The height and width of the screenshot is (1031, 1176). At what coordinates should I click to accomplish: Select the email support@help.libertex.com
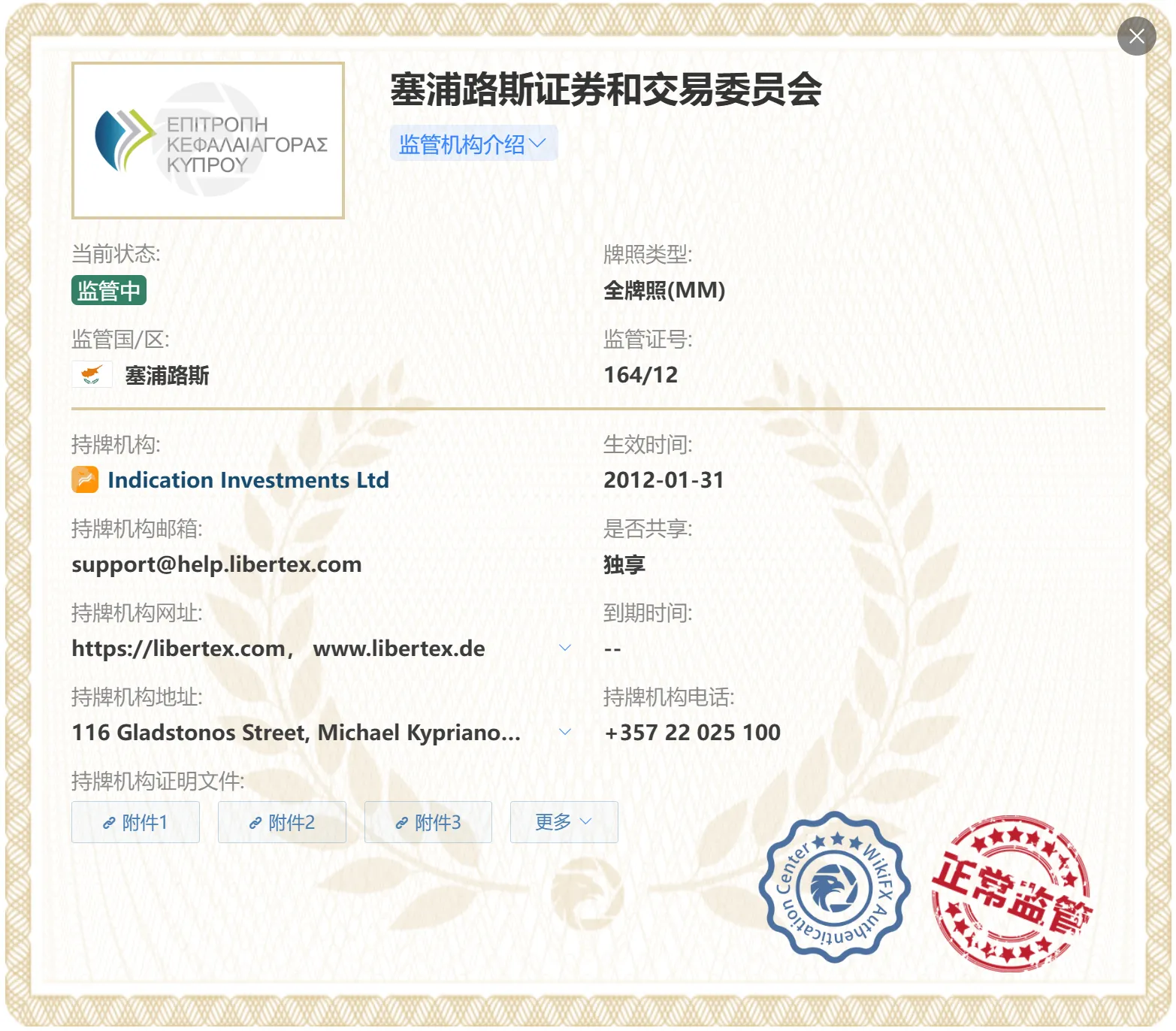point(216,564)
